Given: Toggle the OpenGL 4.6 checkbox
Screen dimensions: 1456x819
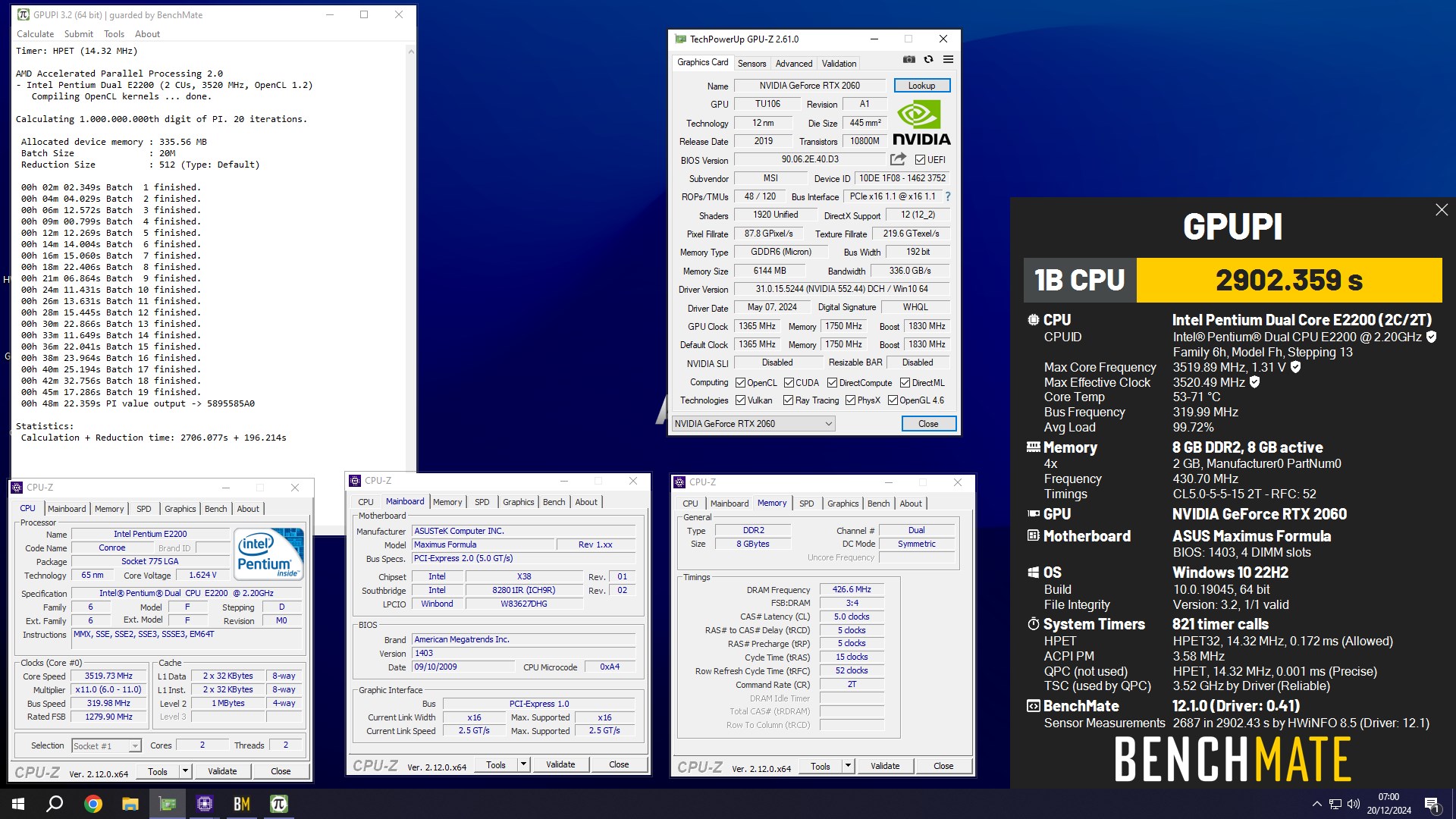Looking at the screenshot, I should coord(893,400).
